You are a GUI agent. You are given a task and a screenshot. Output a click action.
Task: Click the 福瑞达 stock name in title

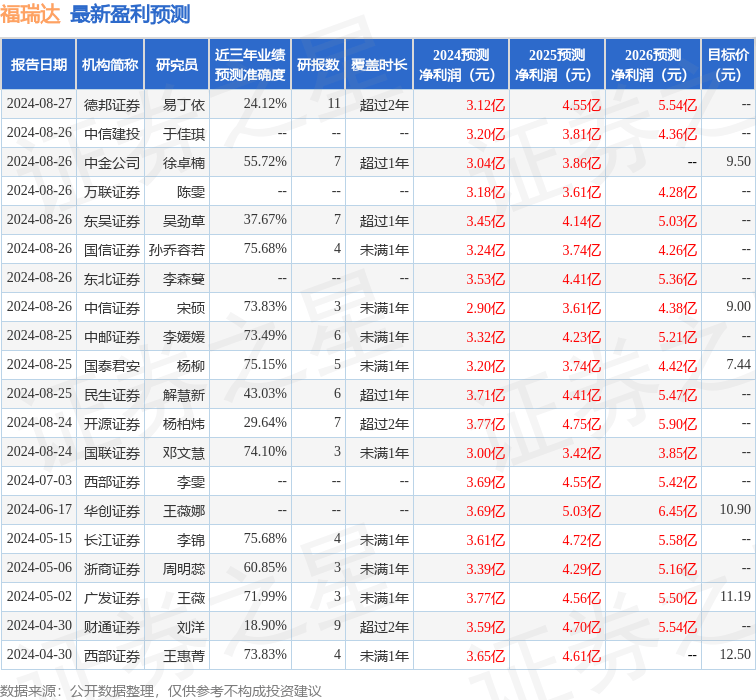click(30, 14)
